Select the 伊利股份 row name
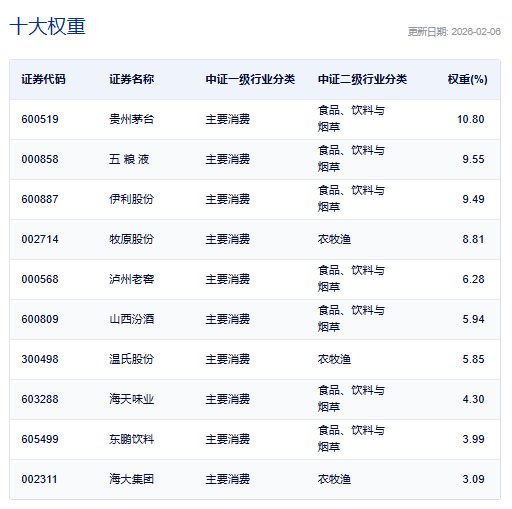The image size is (512, 509). [132, 199]
